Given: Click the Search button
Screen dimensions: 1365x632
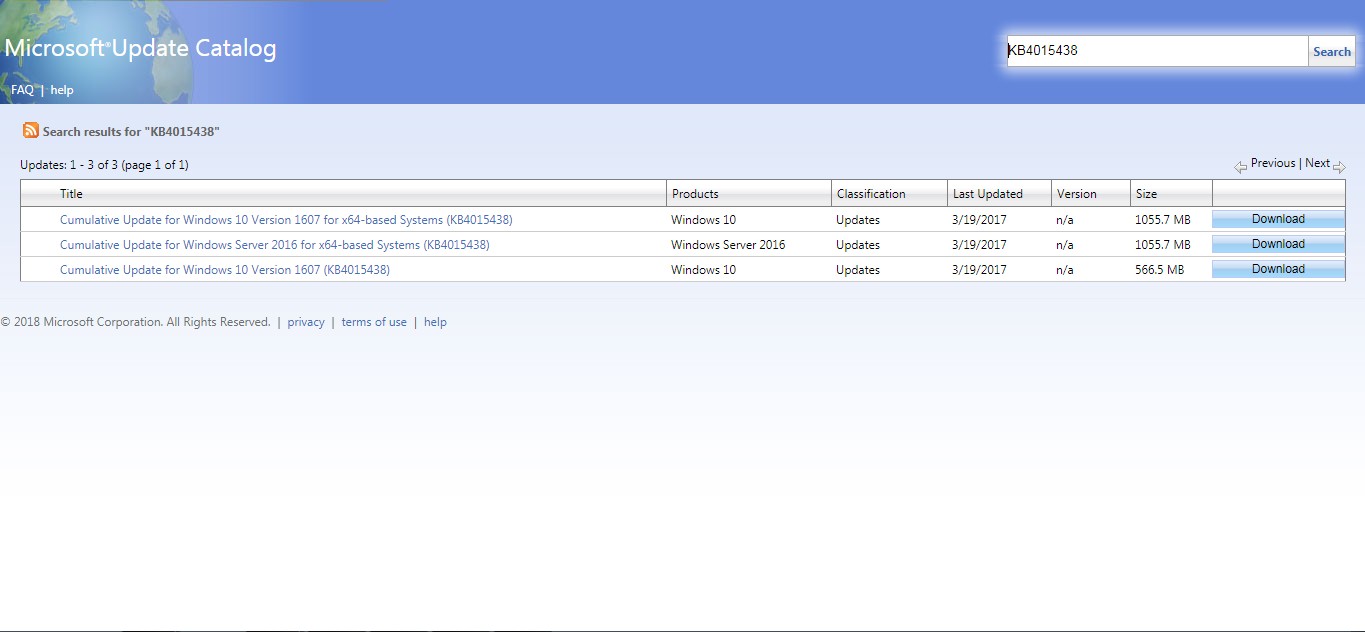Looking at the screenshot, I should click(1332, 51).
